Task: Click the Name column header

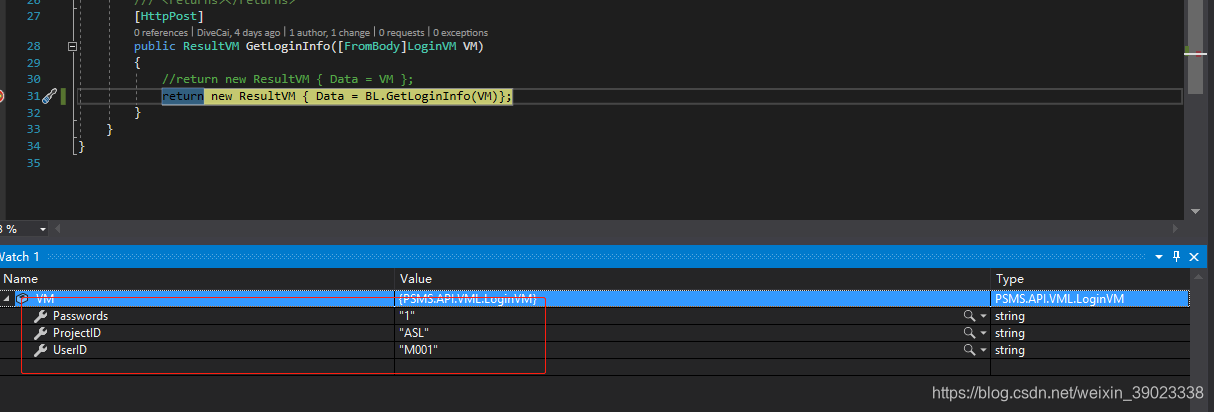Action: point(198,278)
